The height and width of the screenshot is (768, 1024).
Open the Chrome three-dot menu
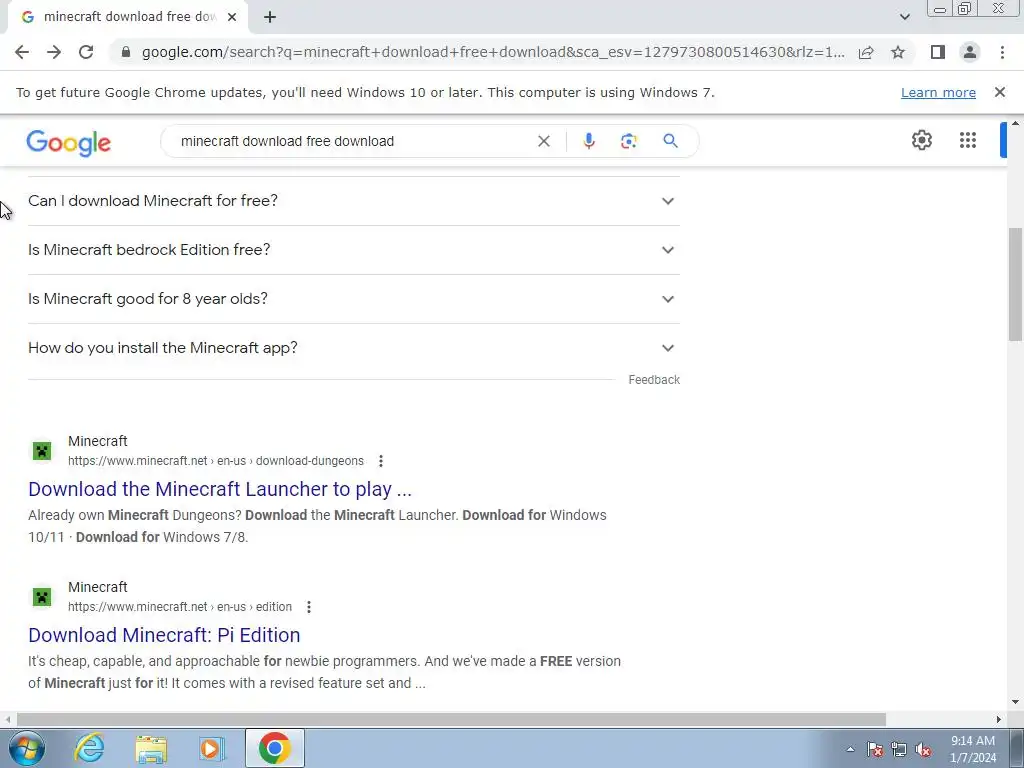[1002, 52]
